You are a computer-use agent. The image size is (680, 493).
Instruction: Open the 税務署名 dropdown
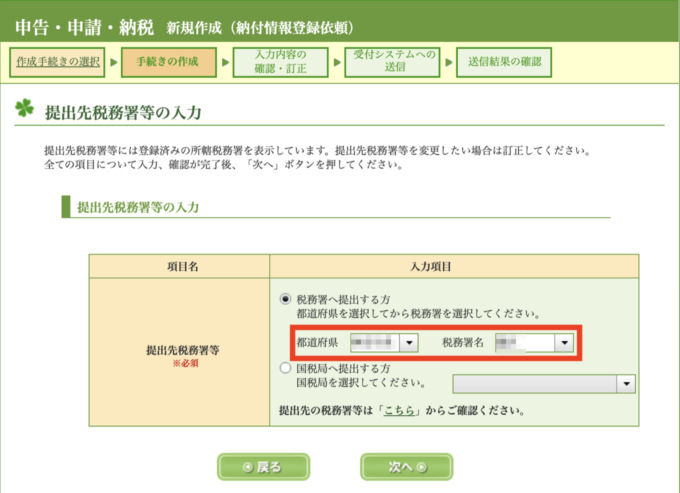(x=534, y=343)
